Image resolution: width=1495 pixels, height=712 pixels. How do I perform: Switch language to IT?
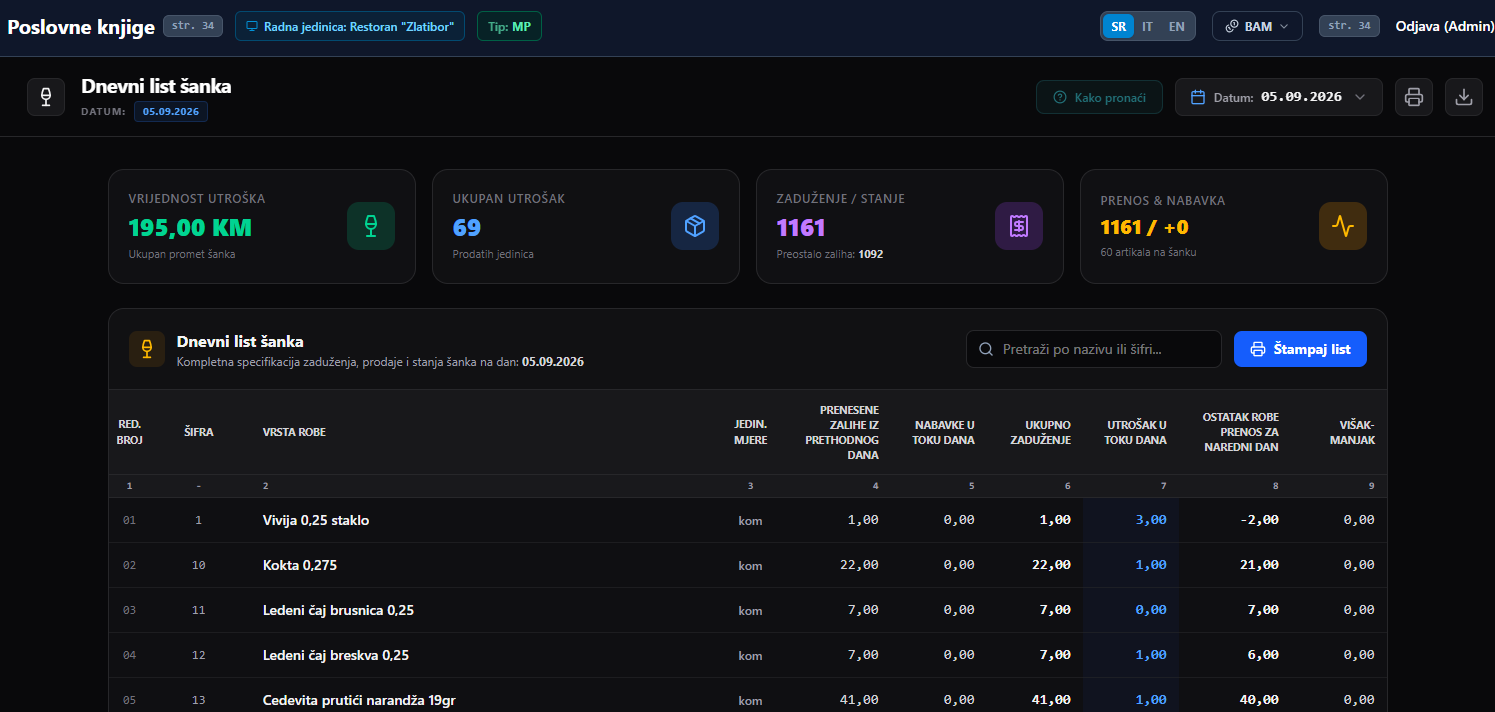point(1147,27)
